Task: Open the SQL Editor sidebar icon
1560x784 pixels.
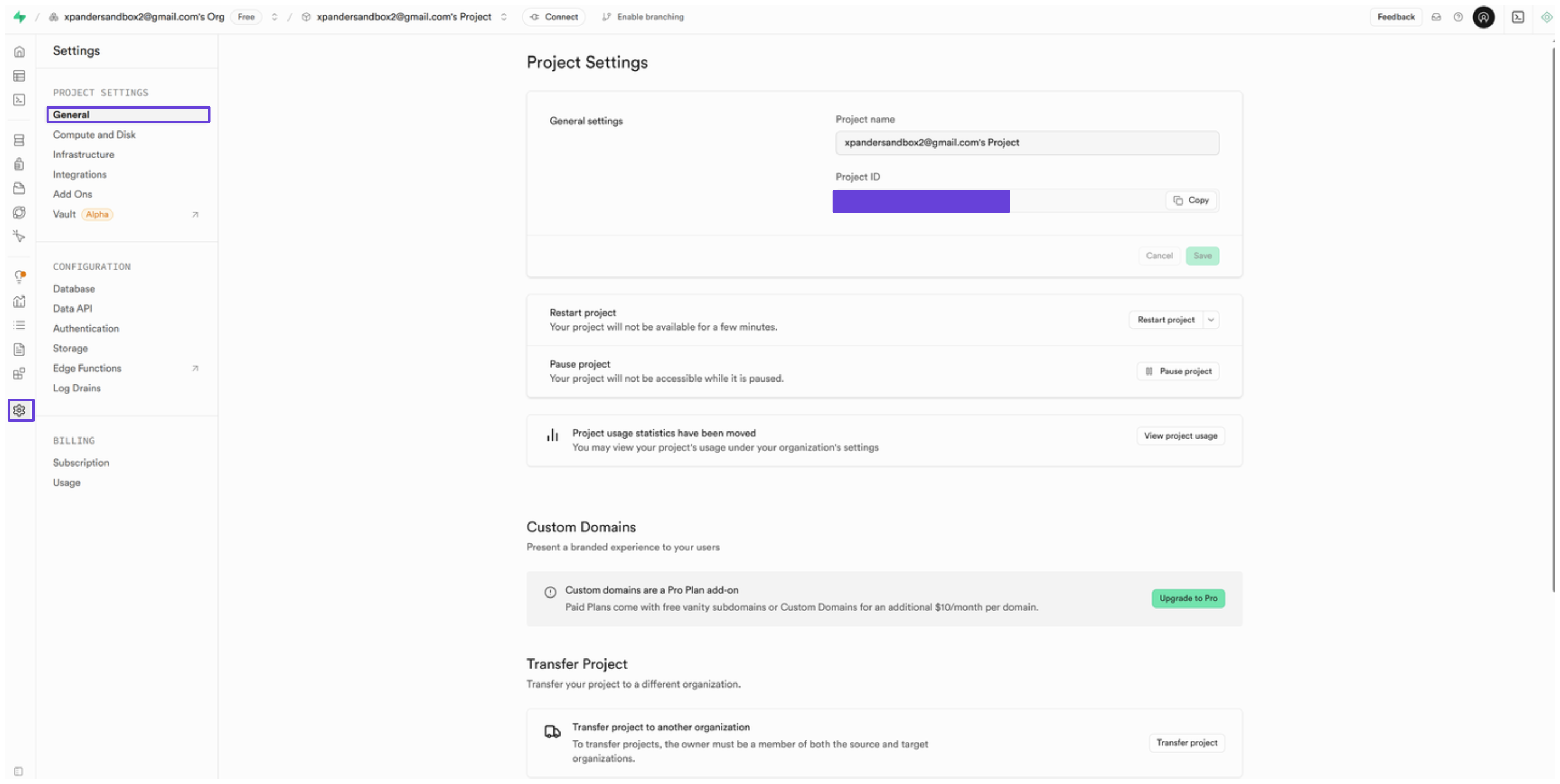Action: [x=19, y=100]
